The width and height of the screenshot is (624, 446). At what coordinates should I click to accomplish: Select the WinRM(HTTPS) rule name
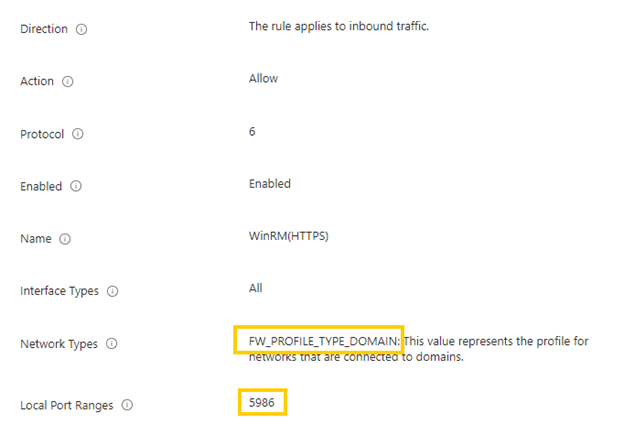[289, 236]
